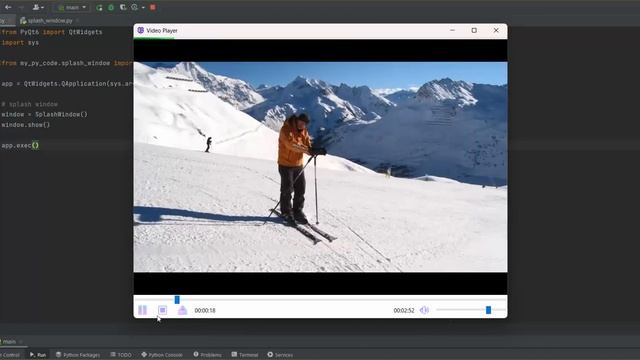Open the Terminal tool window
Viewport: 640px width, 360px height.
(245, 355)
